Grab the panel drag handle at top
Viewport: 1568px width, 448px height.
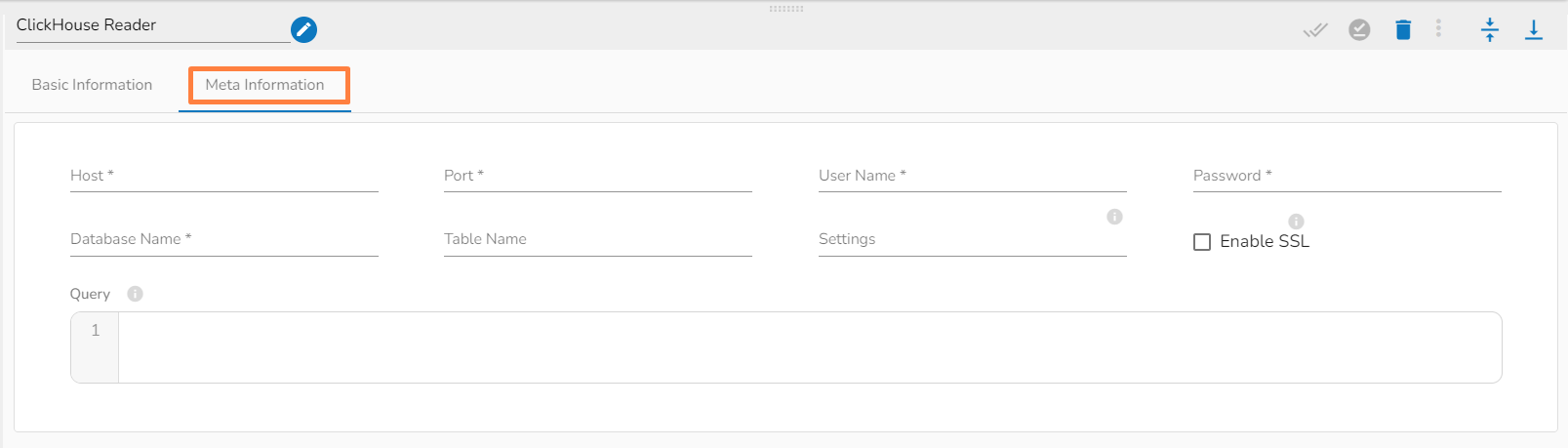click(x=785, y=9)
